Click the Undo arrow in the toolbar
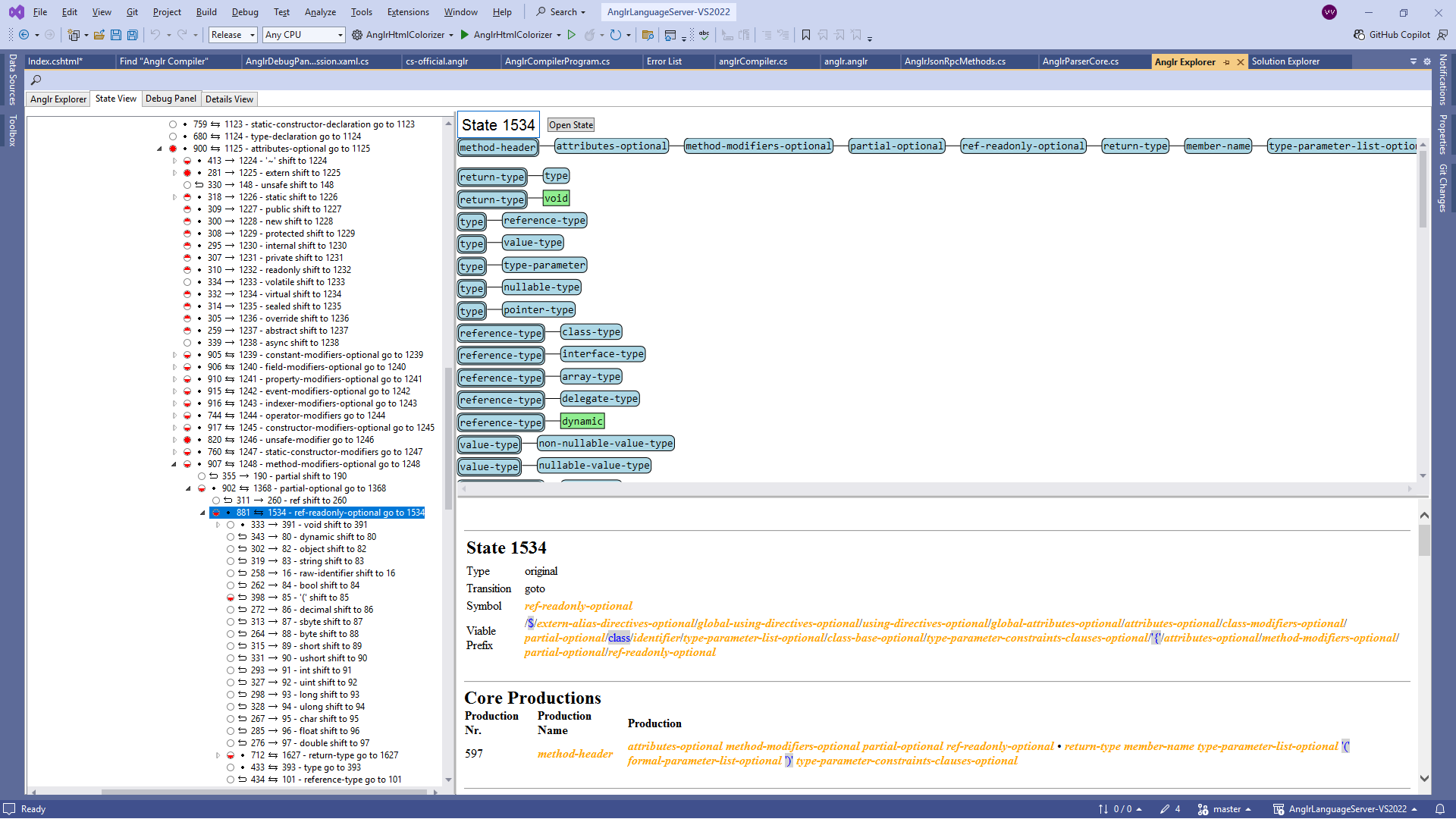This screenshot has height=819, width=1456. (x=155, y=35)
